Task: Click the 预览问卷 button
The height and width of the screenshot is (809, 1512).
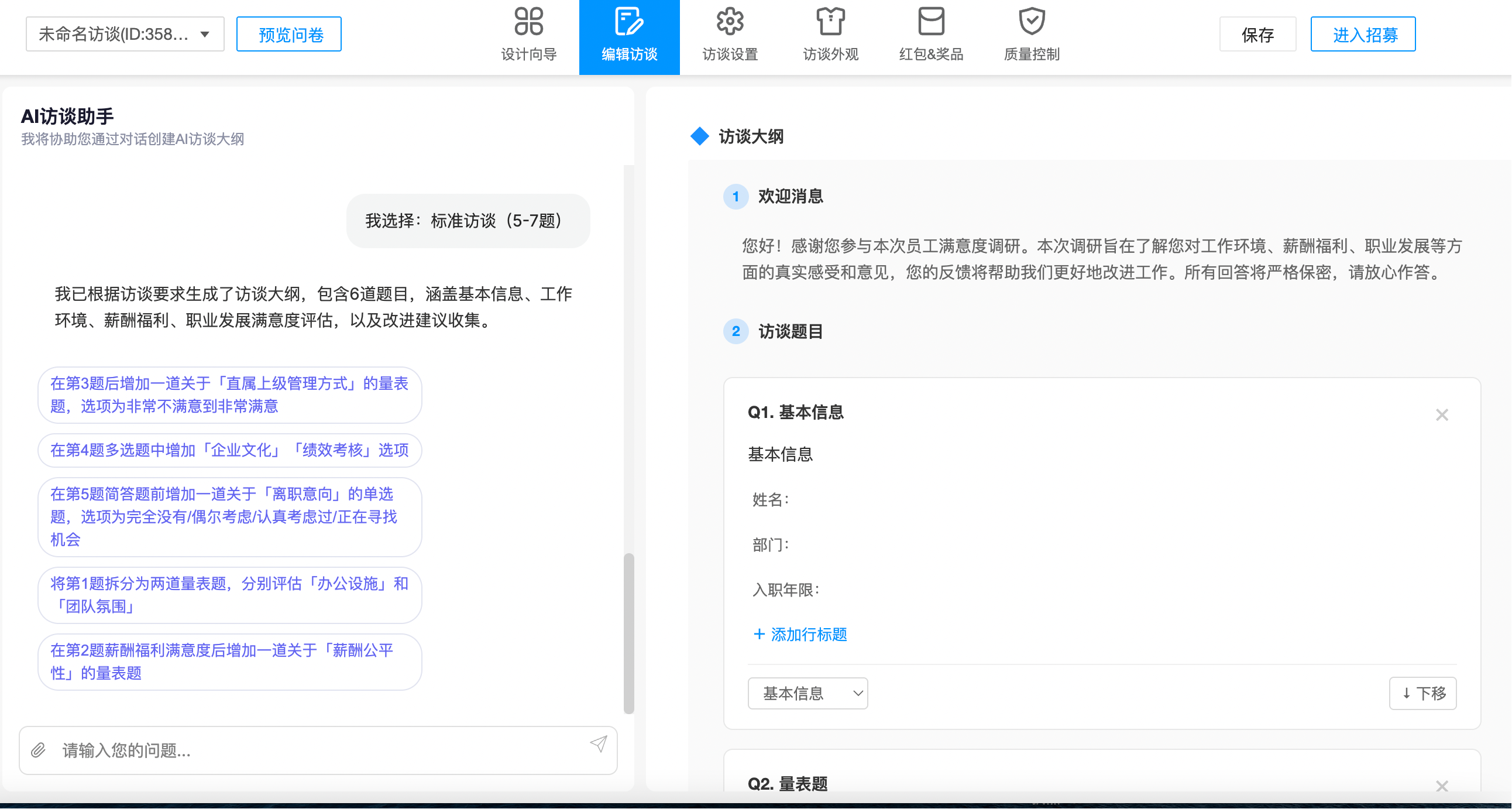Action: pos(288,34)
